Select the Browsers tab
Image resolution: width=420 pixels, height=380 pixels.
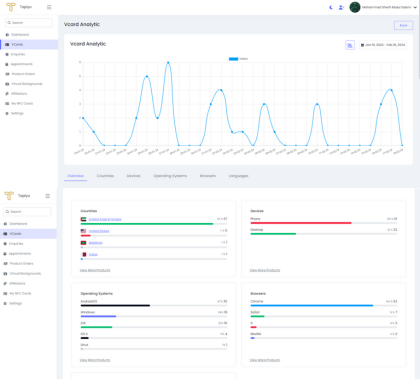pos(208,176)
